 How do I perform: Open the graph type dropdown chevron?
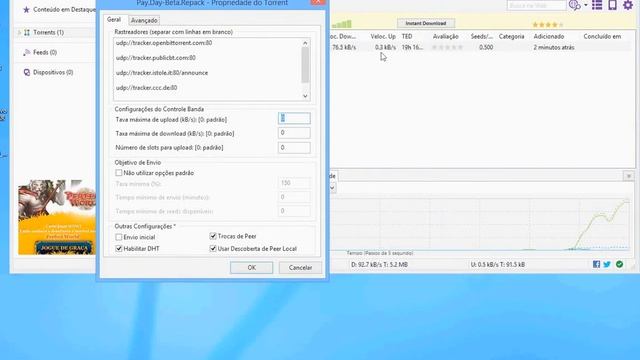tap(332, 188)
